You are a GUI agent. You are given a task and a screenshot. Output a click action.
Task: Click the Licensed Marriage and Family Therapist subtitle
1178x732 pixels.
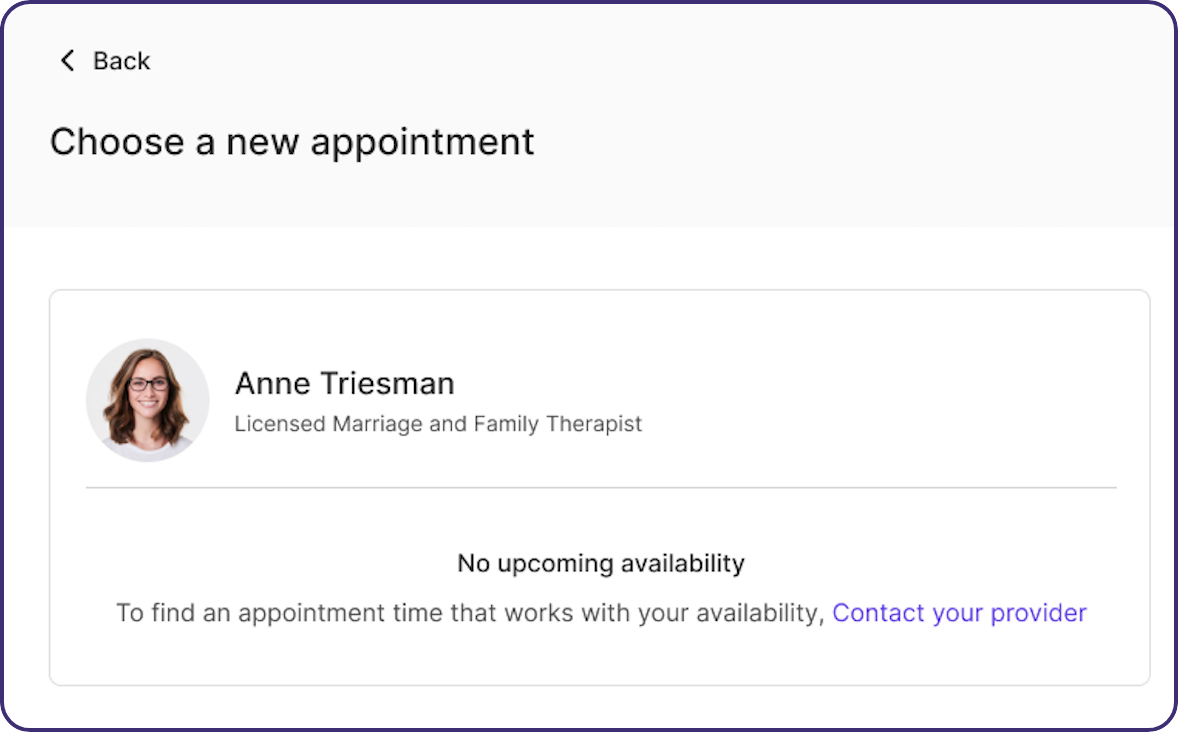[x=438, y=424]
